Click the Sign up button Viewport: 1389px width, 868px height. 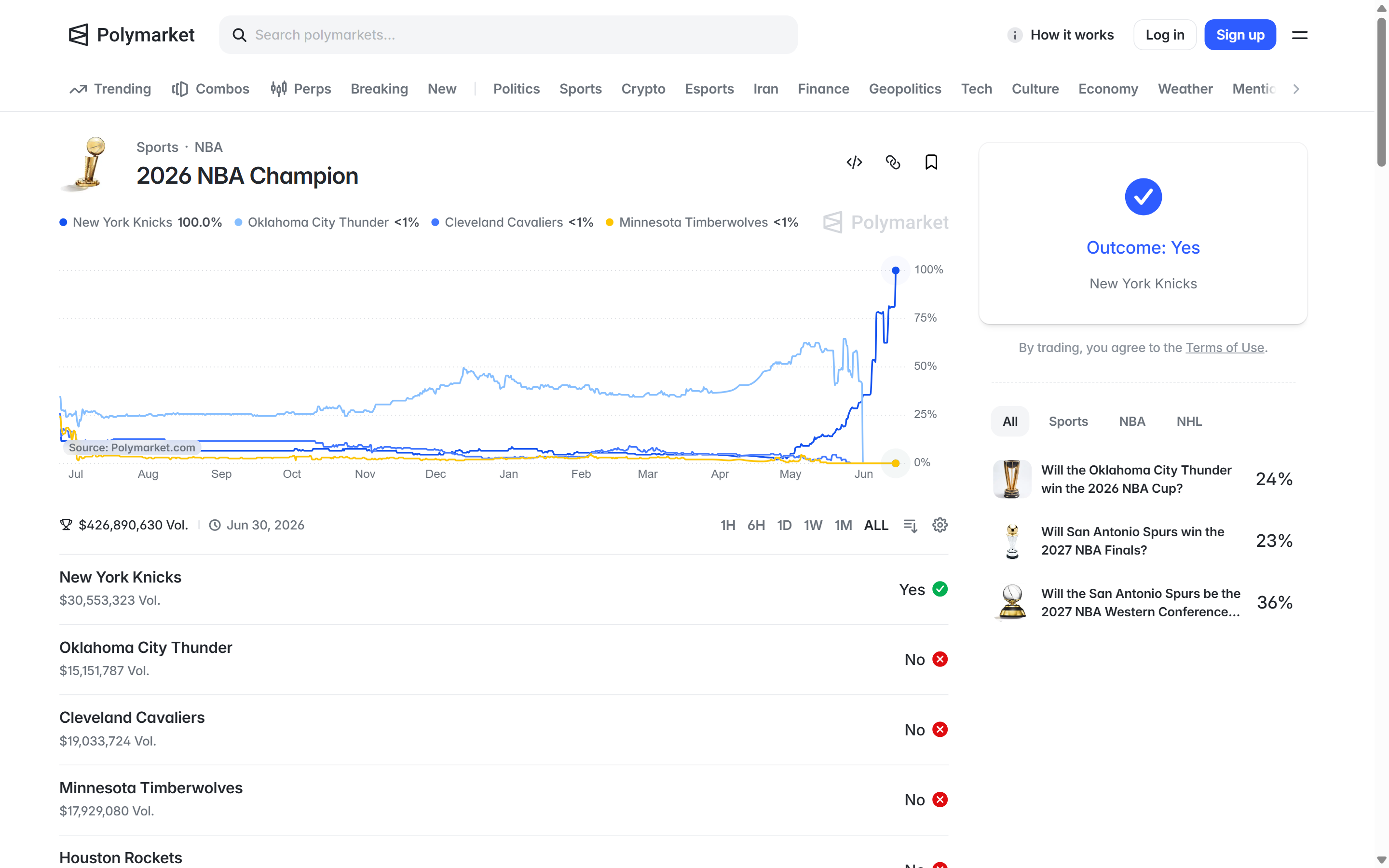[x=1240, y=35]
